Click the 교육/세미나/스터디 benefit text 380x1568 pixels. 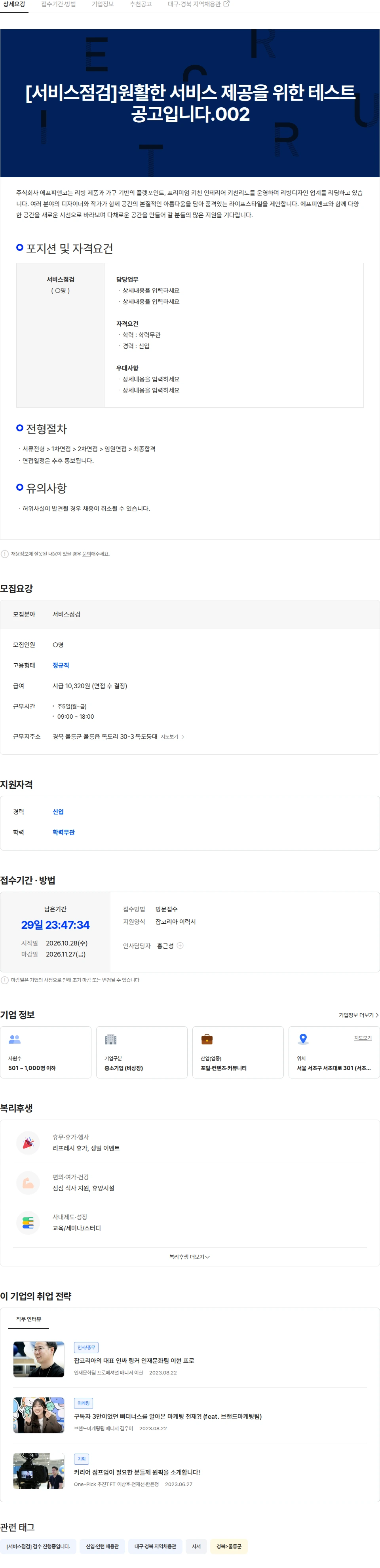[x=77, y=1228]
